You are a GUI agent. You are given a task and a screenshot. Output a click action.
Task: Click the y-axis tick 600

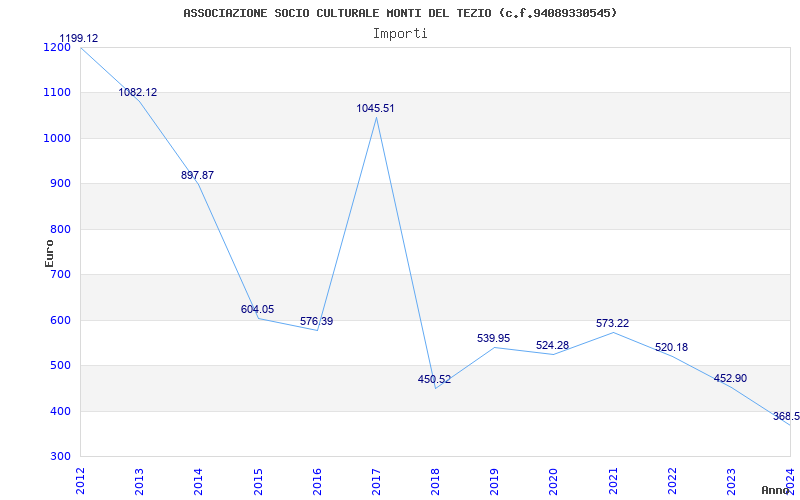tap(60, 320)
